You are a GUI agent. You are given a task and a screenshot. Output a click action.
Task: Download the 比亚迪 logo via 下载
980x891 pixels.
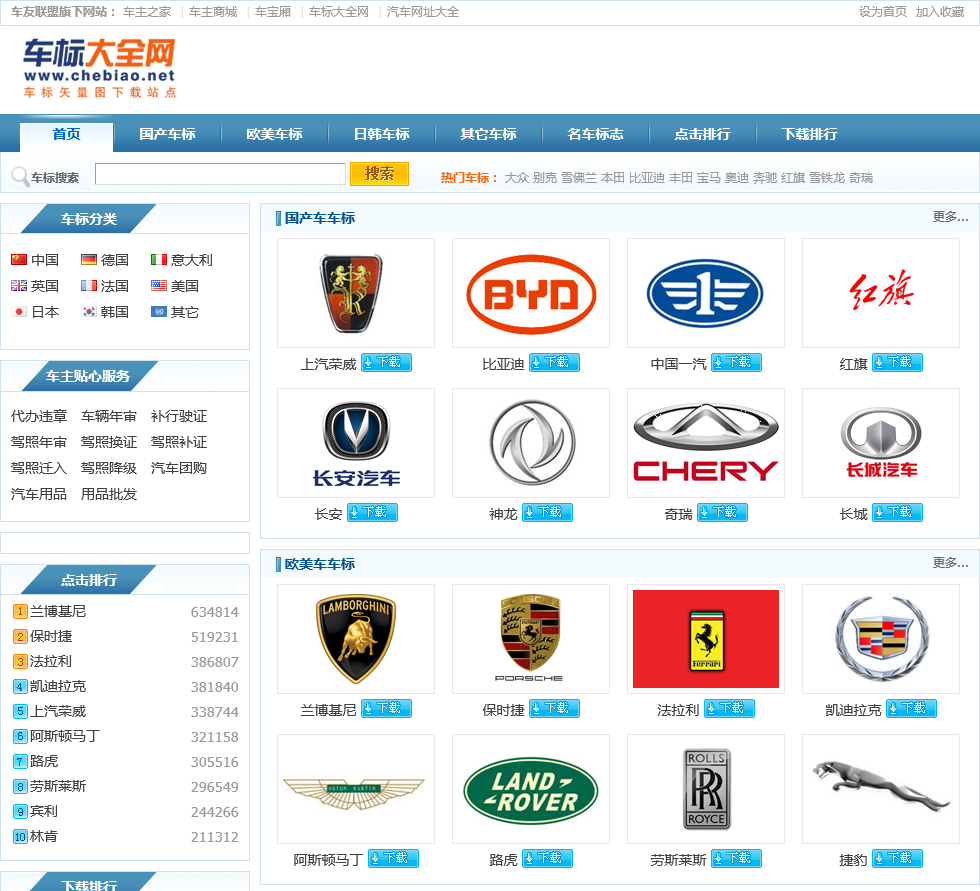[x=554, y=362]
